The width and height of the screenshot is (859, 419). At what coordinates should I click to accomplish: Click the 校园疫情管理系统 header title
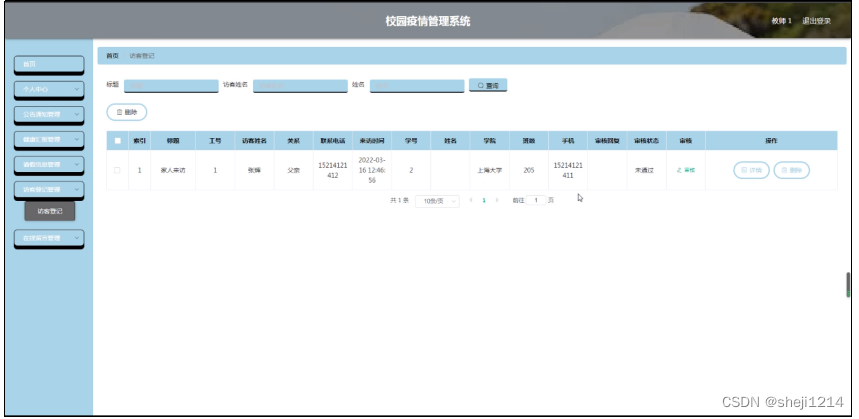coord(428,21)
